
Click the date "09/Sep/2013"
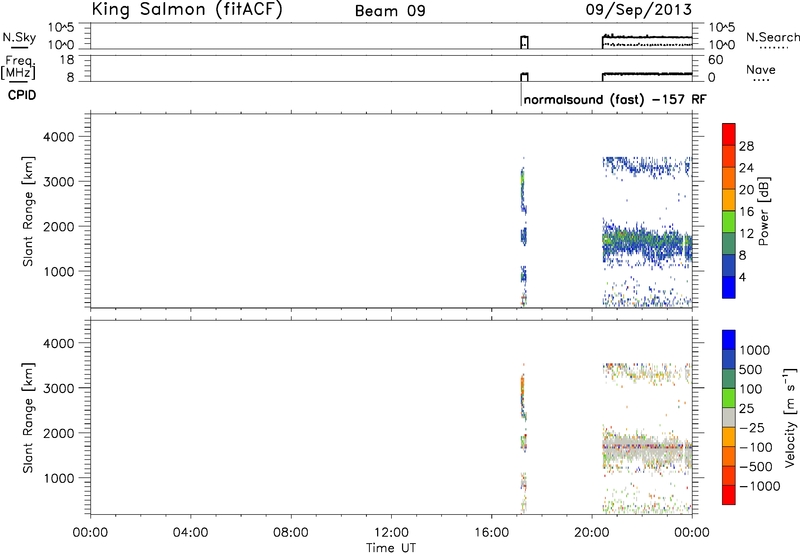(639, 10)
